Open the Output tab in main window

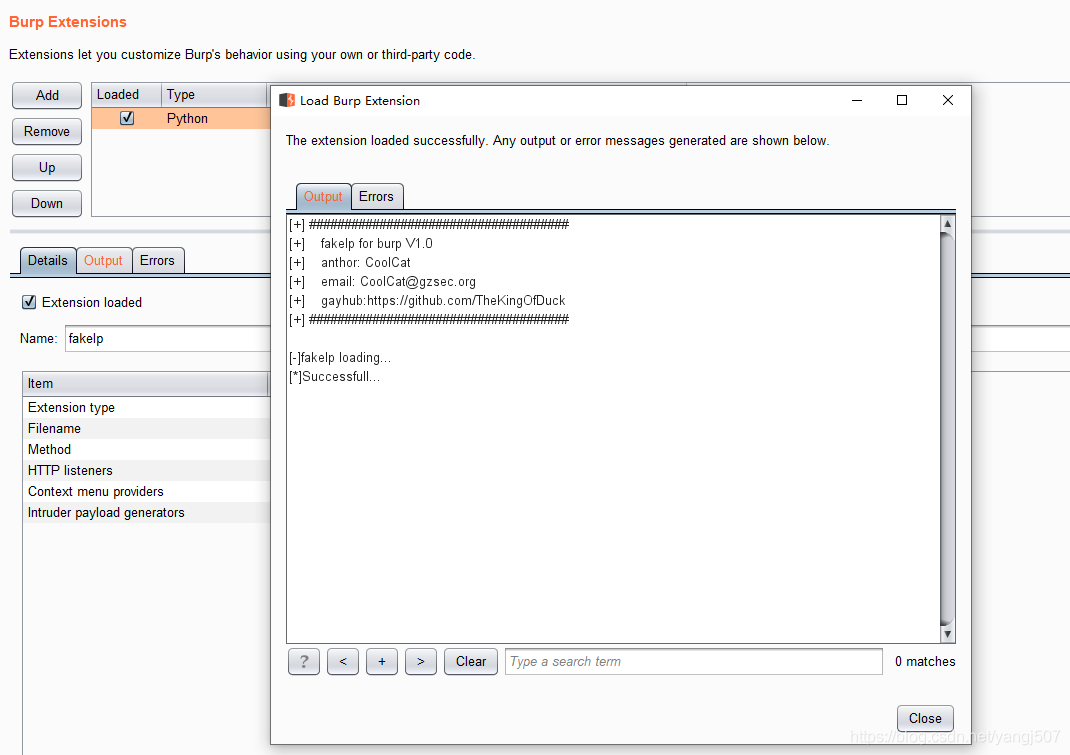click(103, 260)
